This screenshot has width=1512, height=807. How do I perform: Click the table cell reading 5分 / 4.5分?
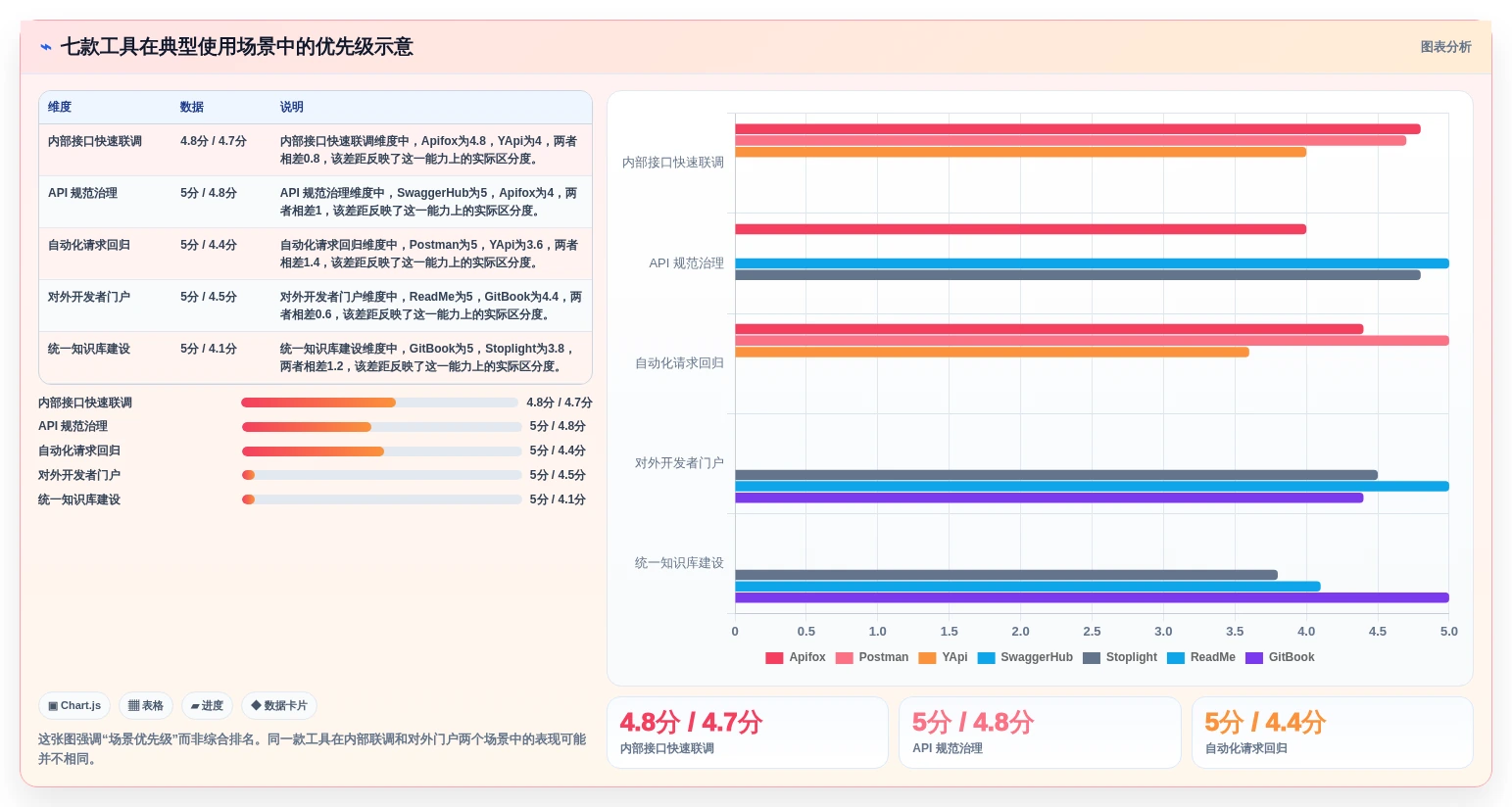[209, 297]
